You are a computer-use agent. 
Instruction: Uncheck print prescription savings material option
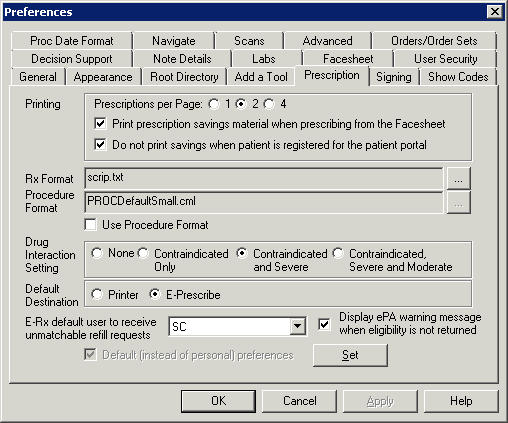(x=100, y=124)
